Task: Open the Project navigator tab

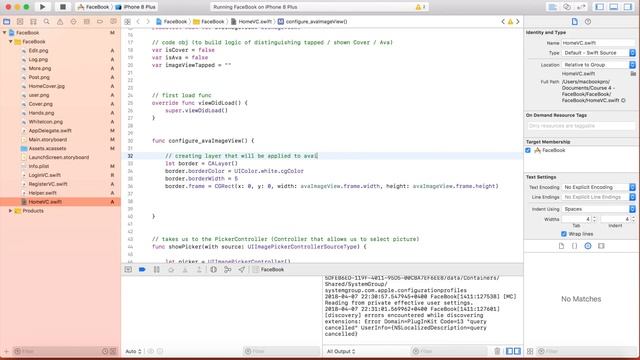Action: click(7, 22)
